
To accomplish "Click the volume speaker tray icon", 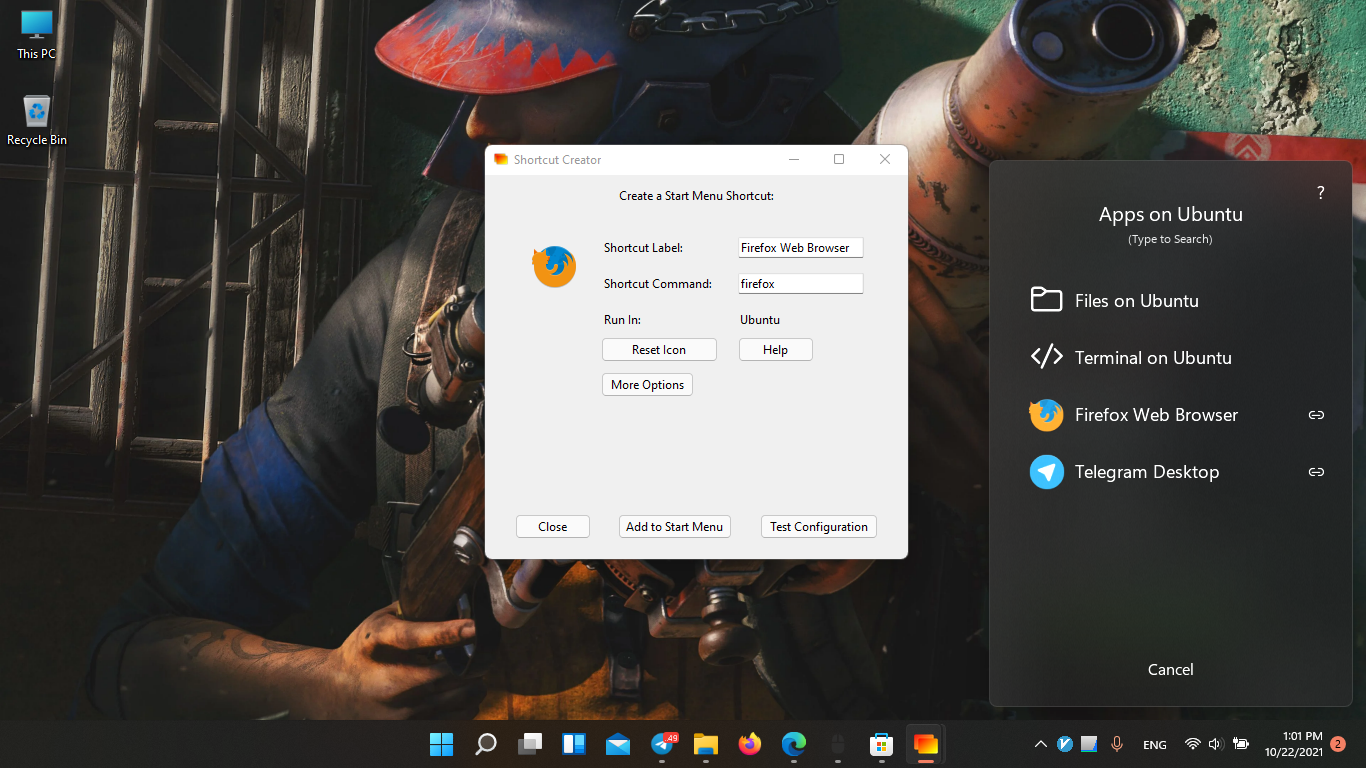I will click(1216, 744).
